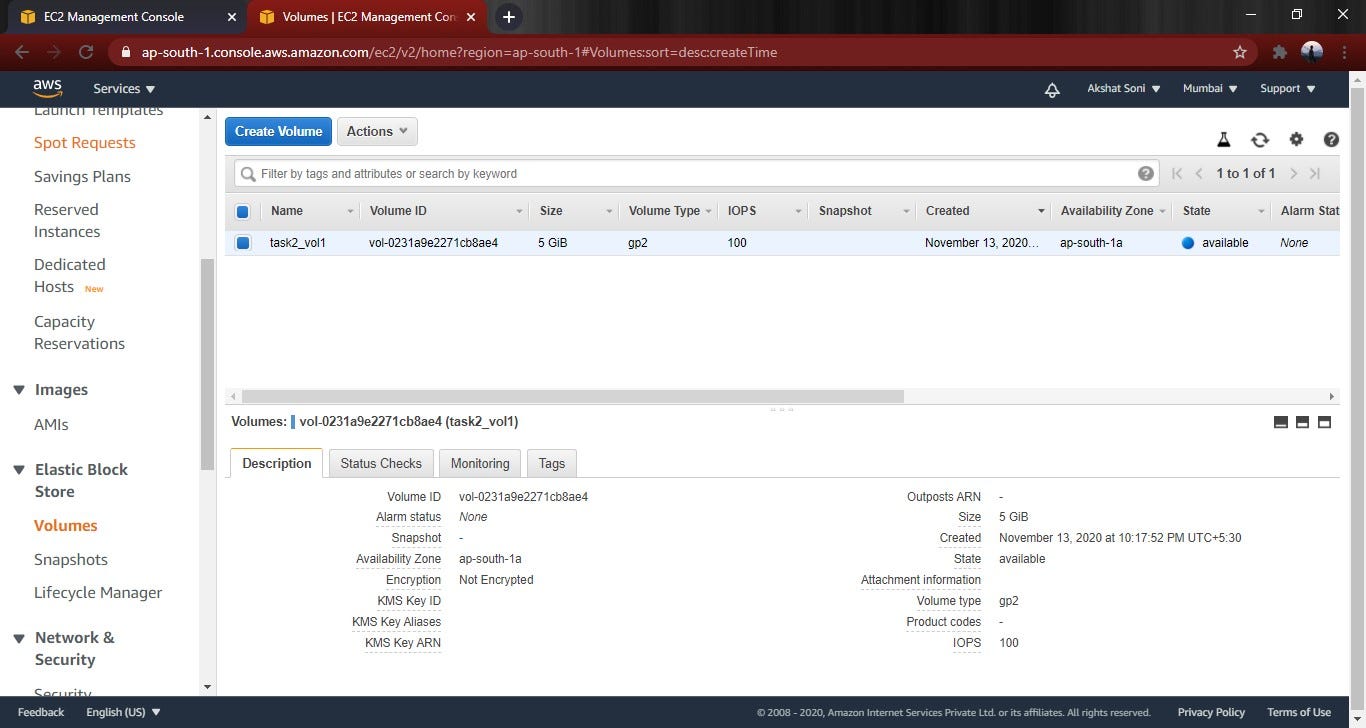1366x728 pixels.
Task: Open English (US) language selector
Action: 123,712
